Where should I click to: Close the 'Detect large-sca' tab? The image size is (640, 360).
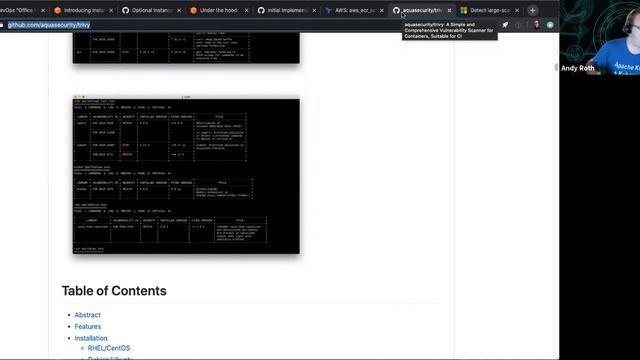pyautogui.click(x=517, y=10)
